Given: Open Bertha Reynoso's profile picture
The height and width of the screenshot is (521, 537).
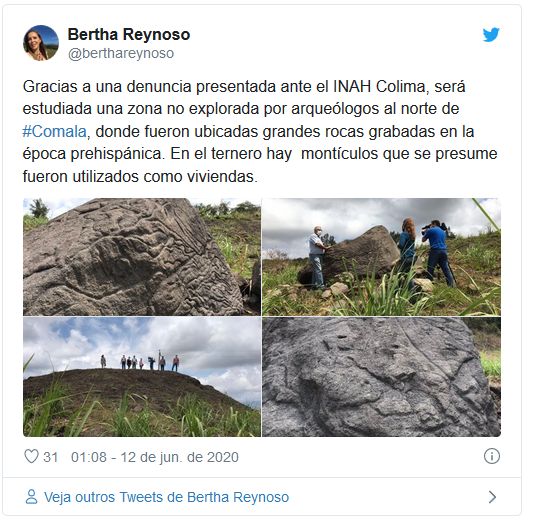Looking at the screenshot, I should coord(41,43).
